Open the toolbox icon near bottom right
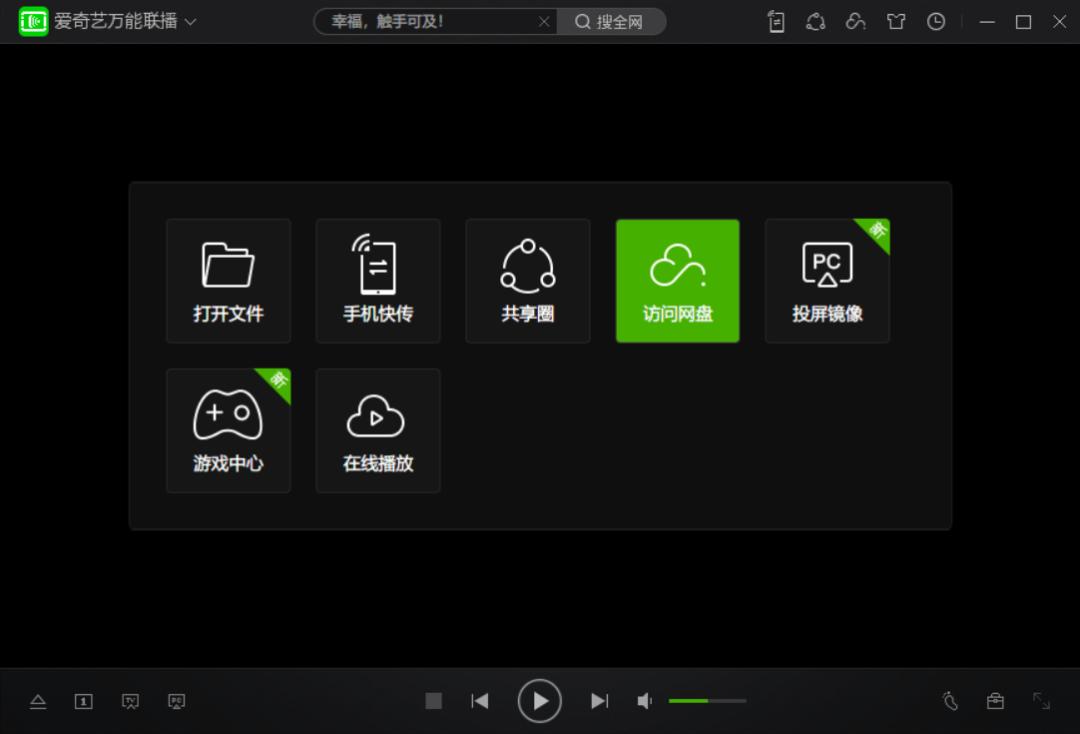The height and width of the screenshot is (734, 1080). pos(995,701)
